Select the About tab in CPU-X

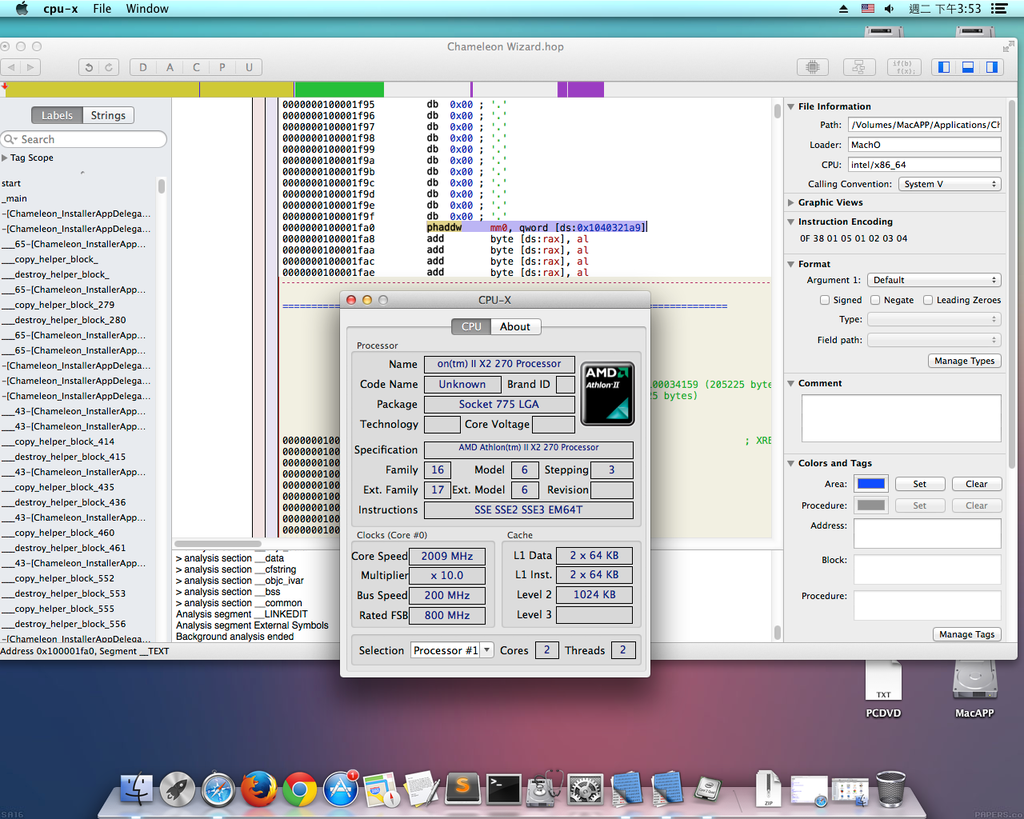[x=515, y=327]
